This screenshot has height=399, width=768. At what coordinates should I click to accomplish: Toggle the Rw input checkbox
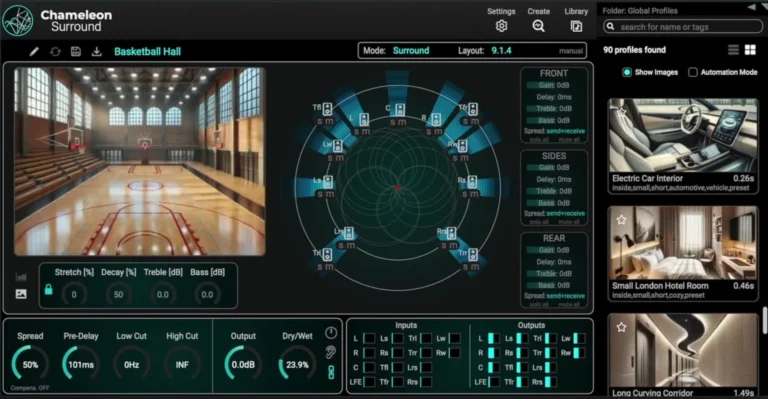(x=455, y=352)
